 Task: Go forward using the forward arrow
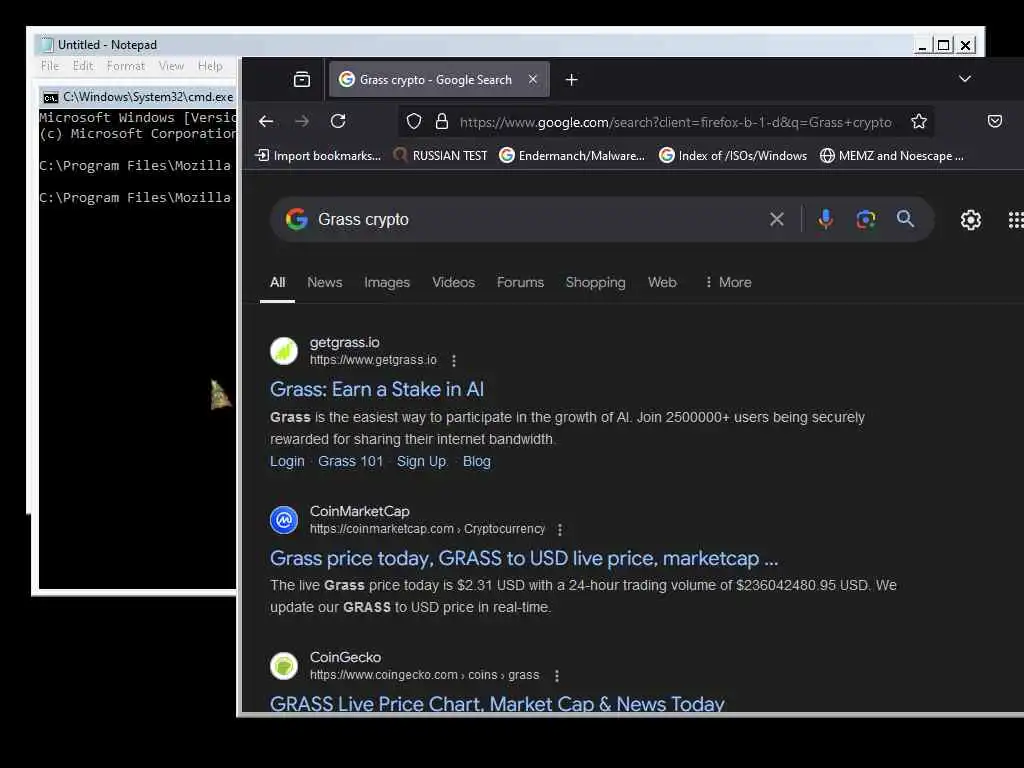tap(302, 121)
